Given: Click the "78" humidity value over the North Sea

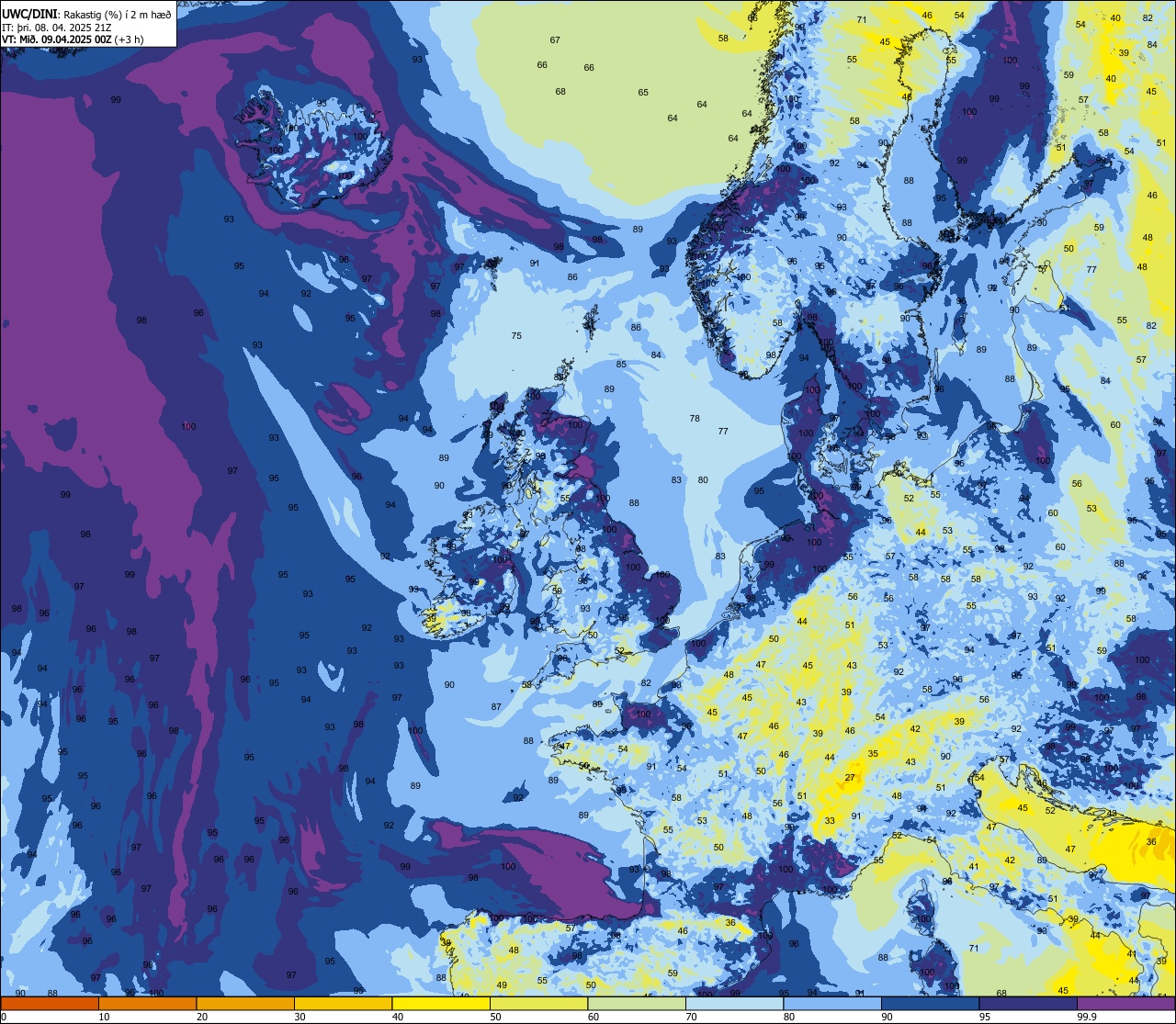Looking at the screenshot, I should coord(695,418).
